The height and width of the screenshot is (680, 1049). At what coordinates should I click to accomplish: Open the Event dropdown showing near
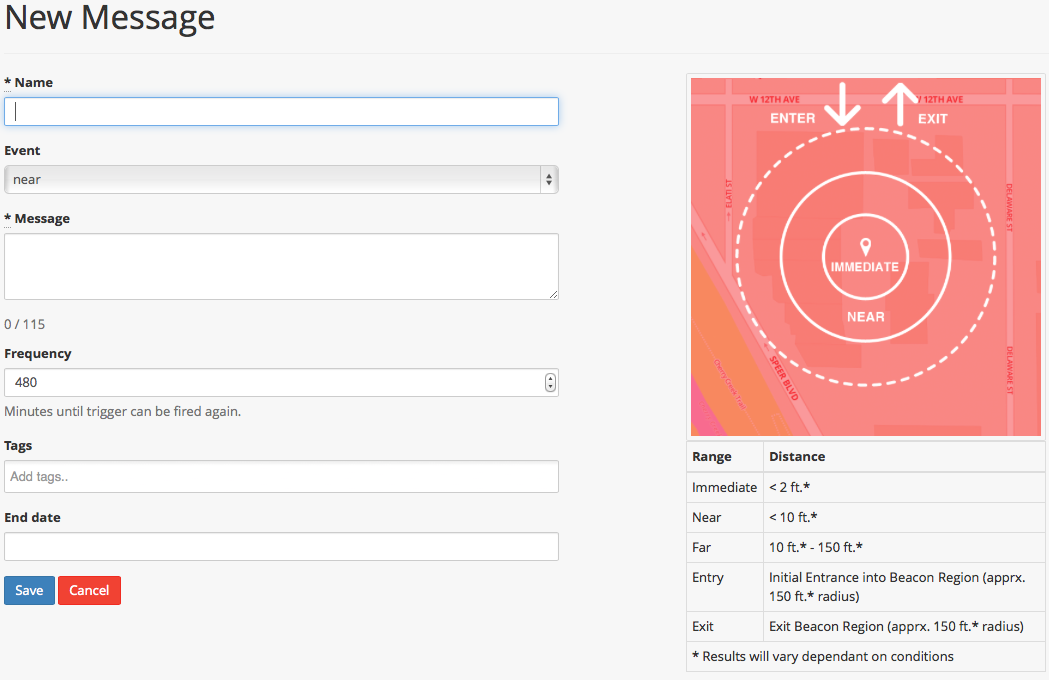[x=281, y=179]
